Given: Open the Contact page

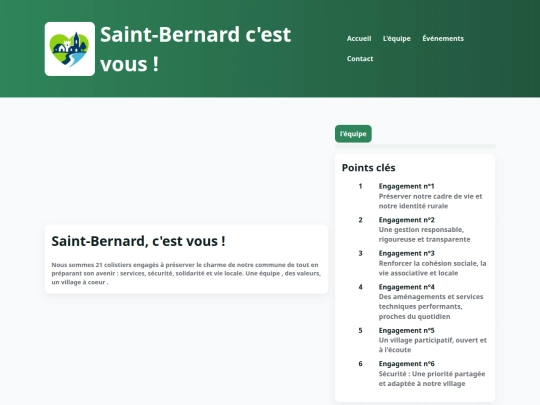Looking at the screenshot, I should coord(360,59).
